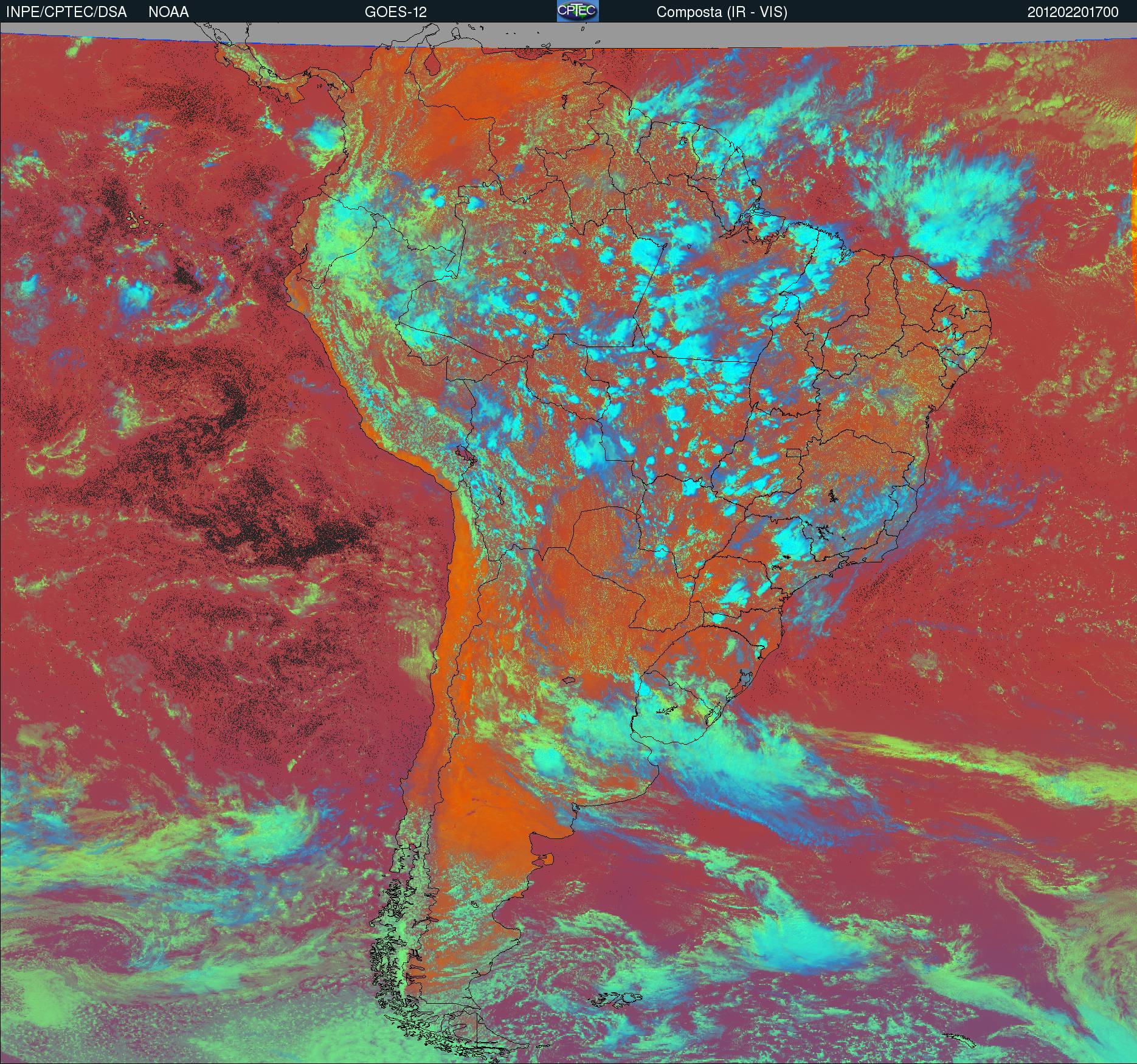Click the GOES-12 satellite label
The width and height of the screenshot is (1137, 1064).
(x=396, y=12)
